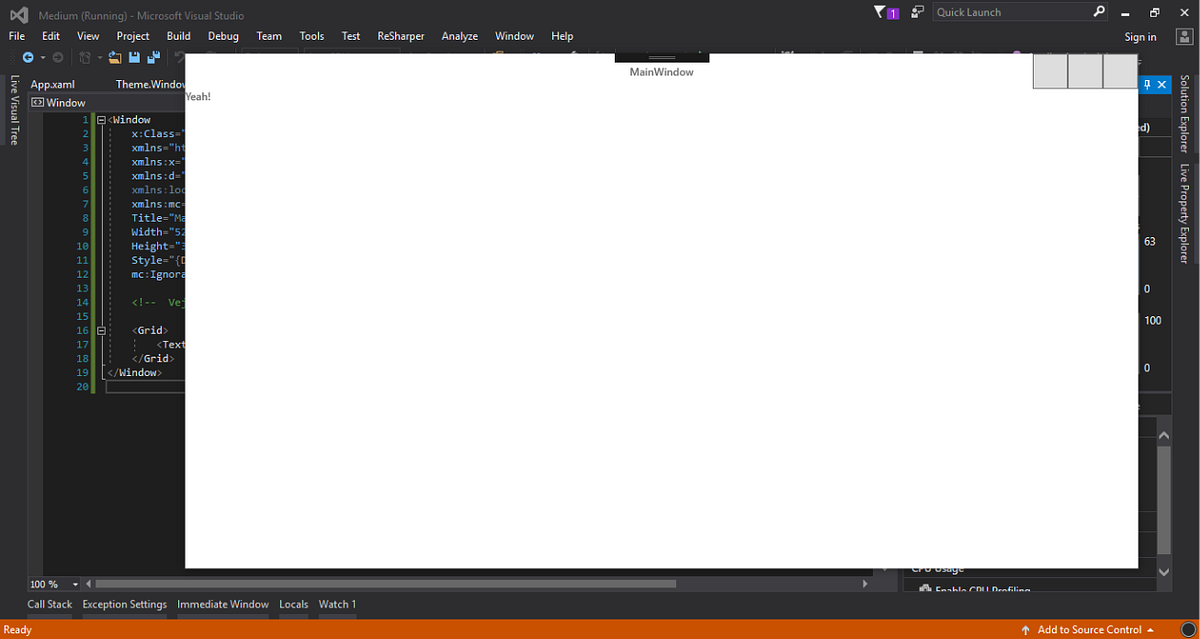The width and height of the screenshot is (1200, 639).
Task: Pin the Solution Explorer panel with the pin icon
Action: tap(1146, 84)
